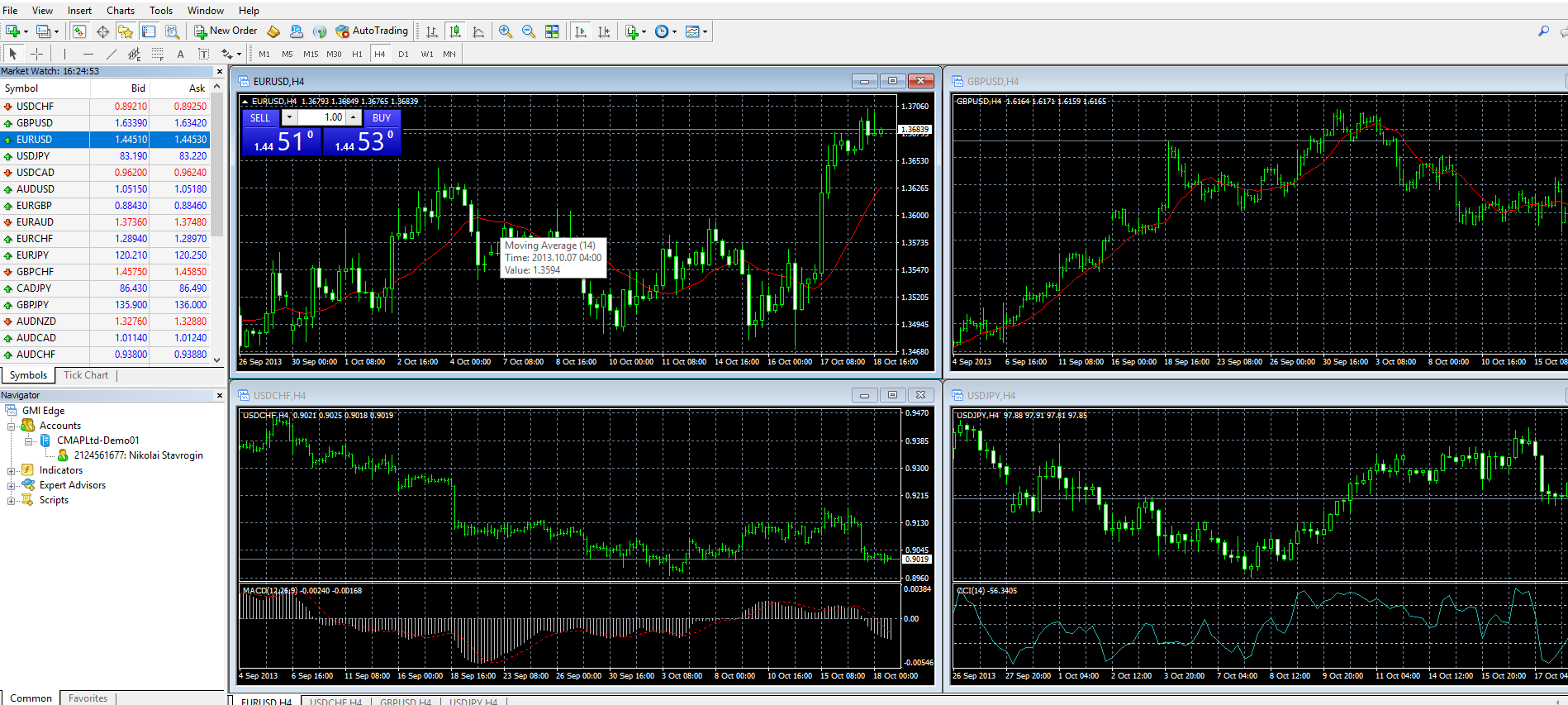Open the dropdown arrow beside Periods clock icon

coord(674,32)
